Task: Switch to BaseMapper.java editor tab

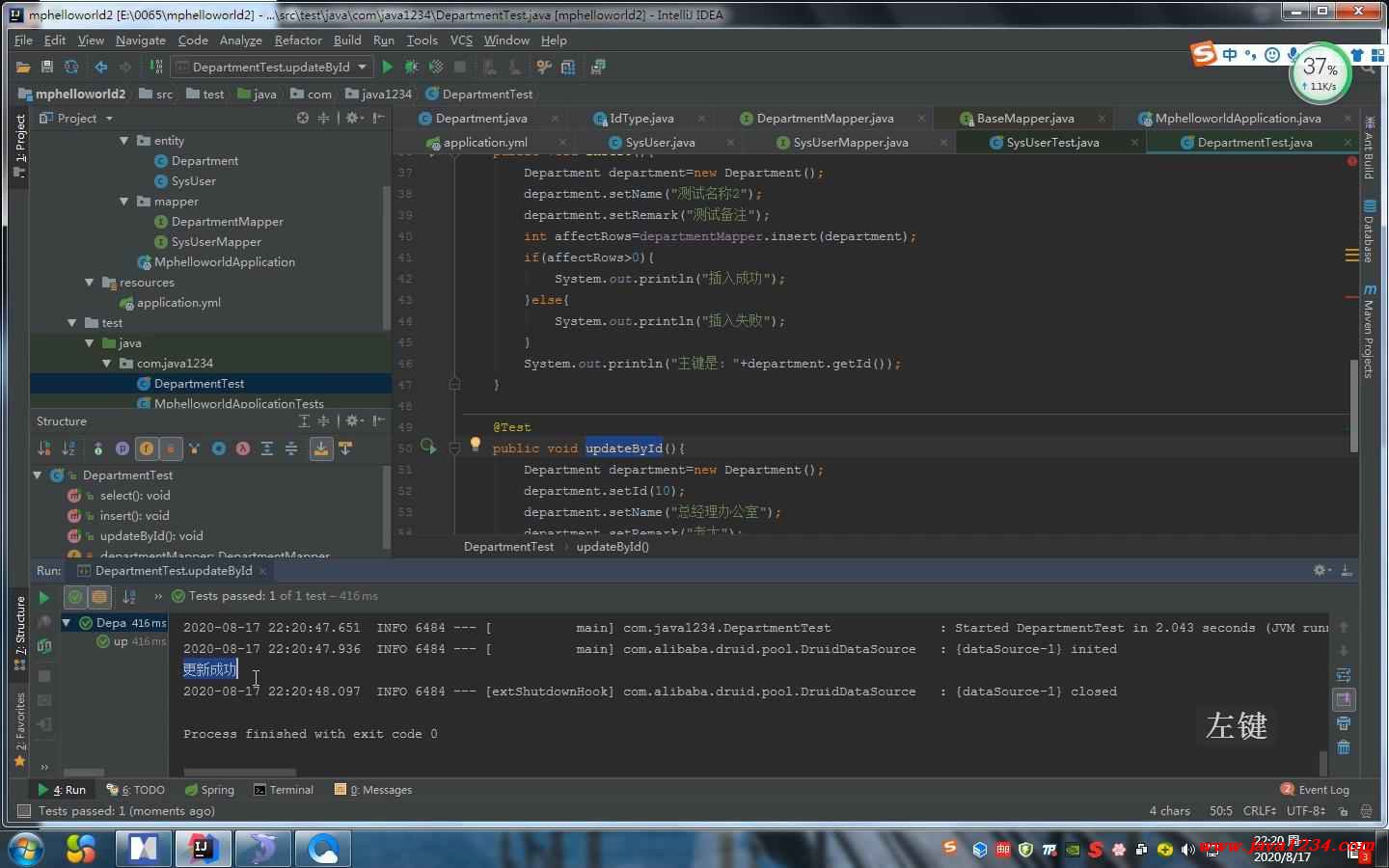Action: pyautogui.click(x=1025, y=119)
